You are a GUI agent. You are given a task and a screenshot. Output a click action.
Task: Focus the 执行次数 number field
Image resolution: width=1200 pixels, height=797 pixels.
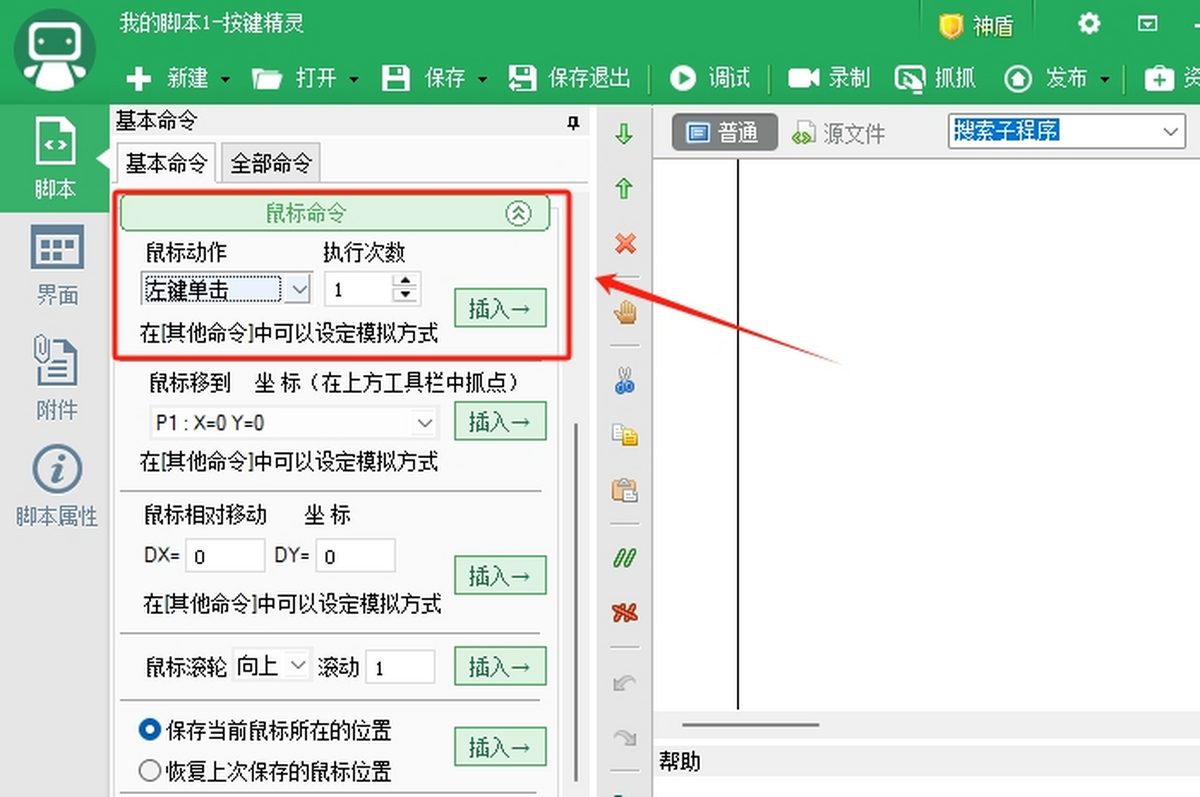tap(358, 290)
